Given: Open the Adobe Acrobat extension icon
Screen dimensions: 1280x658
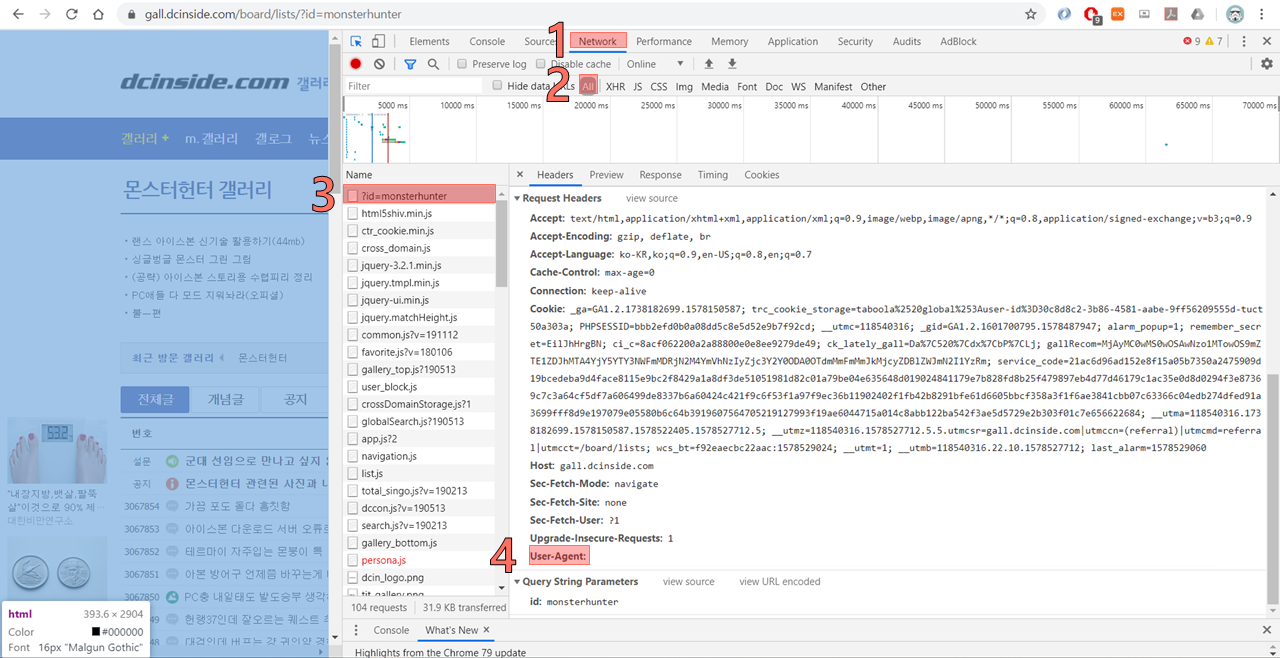Looking at the screenshot, I should [x=1170, y=14].
